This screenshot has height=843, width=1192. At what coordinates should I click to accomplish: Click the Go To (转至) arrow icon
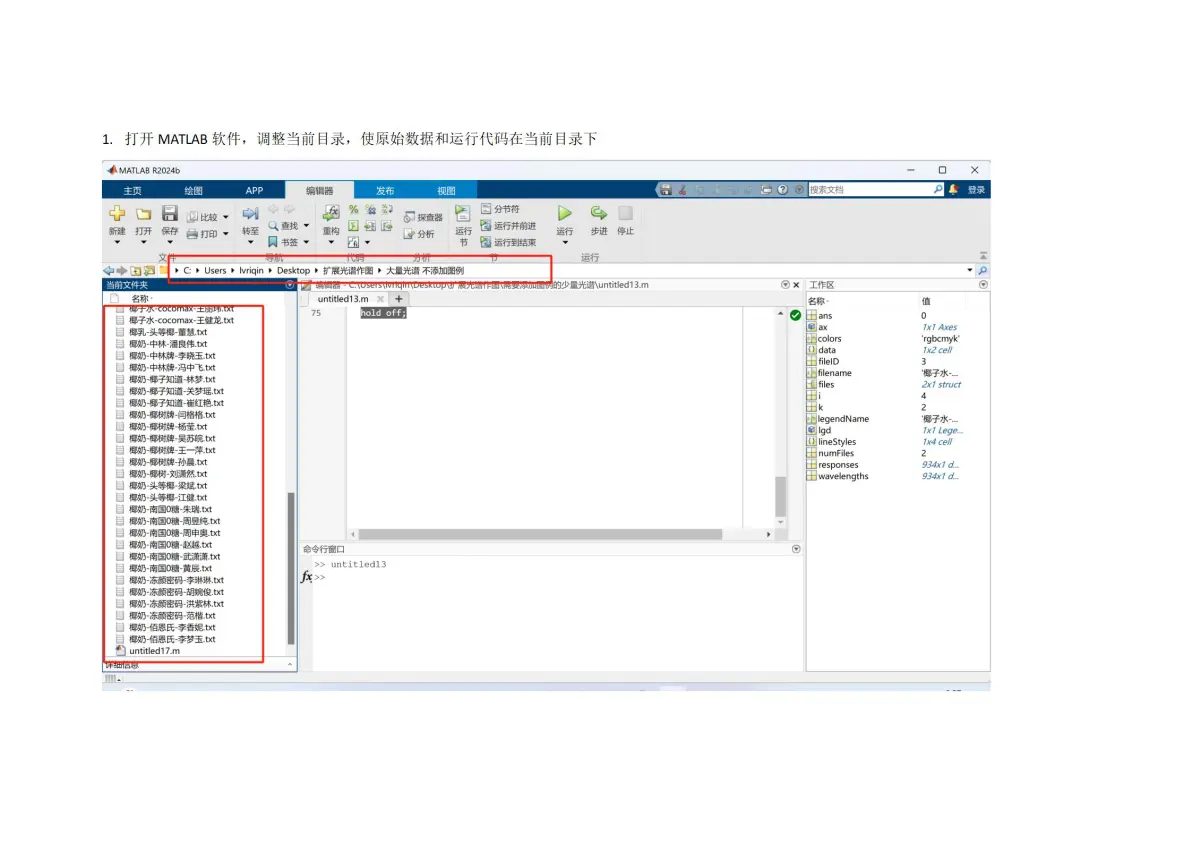[x=250, y=214]
